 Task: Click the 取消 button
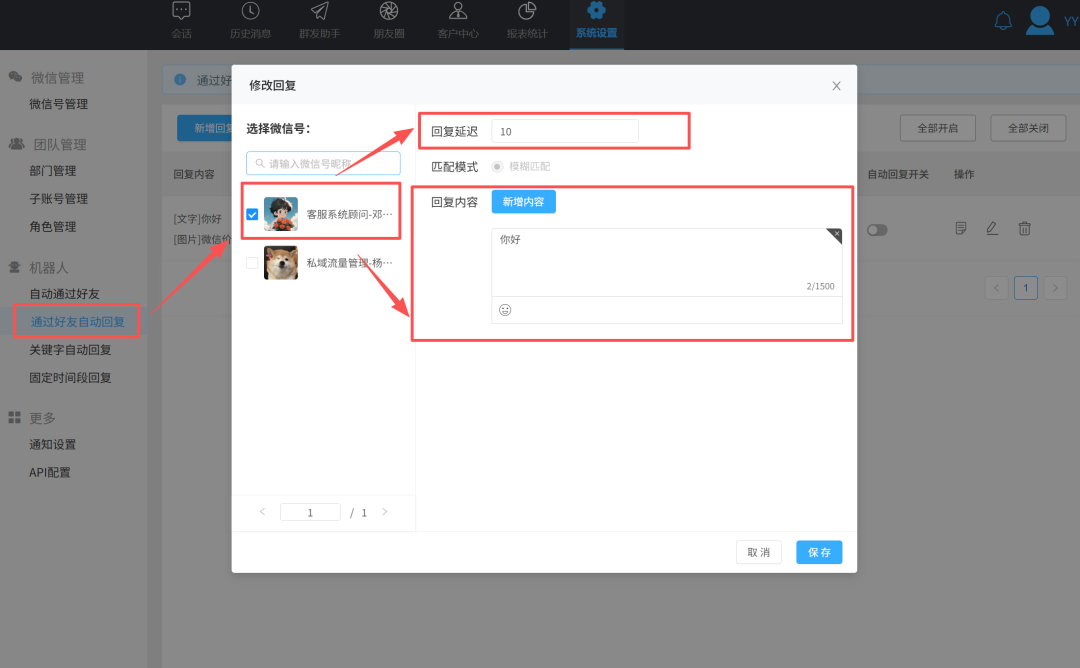(758, 552)
